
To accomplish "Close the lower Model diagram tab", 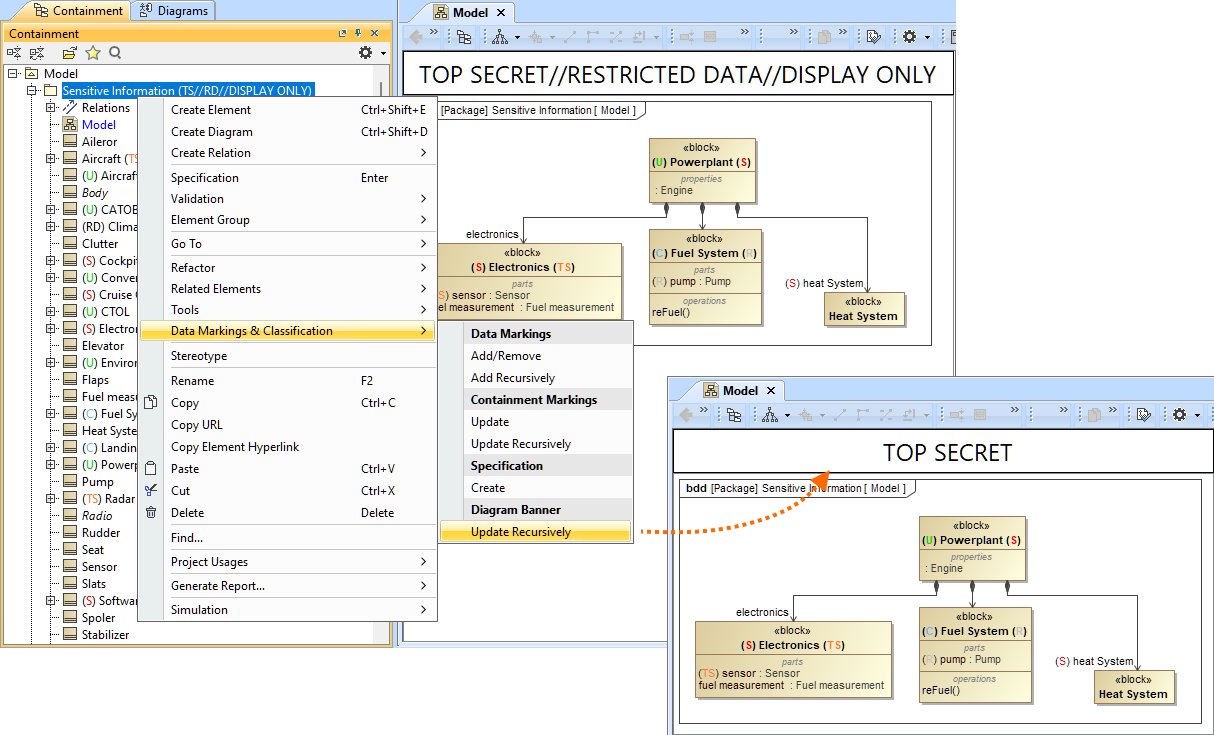I will pos(771,391).
